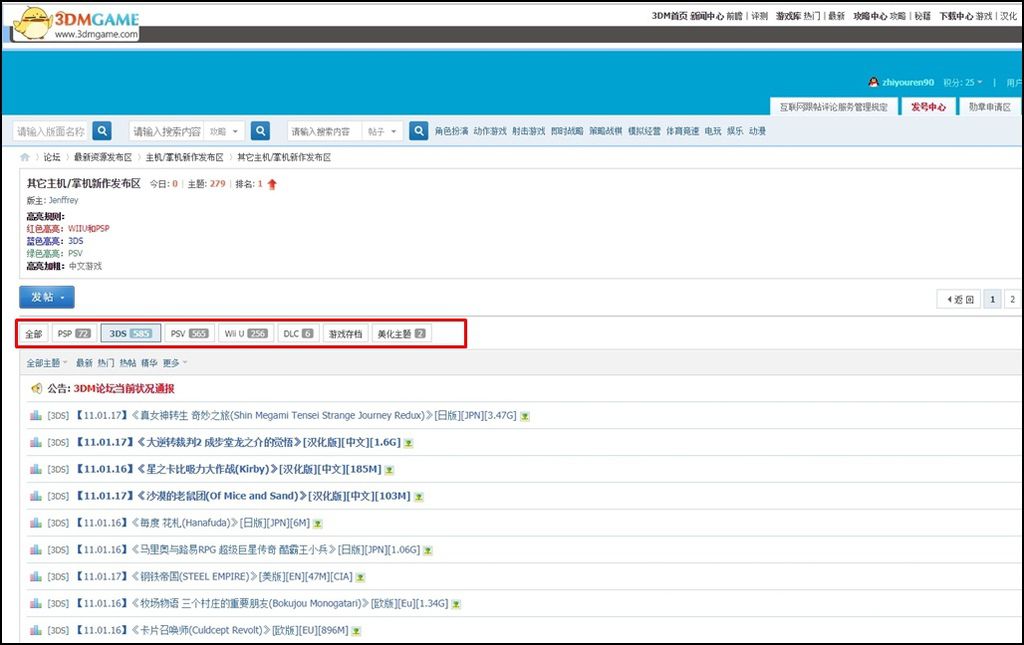Open the 帖子 search type dropdown
Viewport: 1024px width, 645px height.
pos(383,131)
